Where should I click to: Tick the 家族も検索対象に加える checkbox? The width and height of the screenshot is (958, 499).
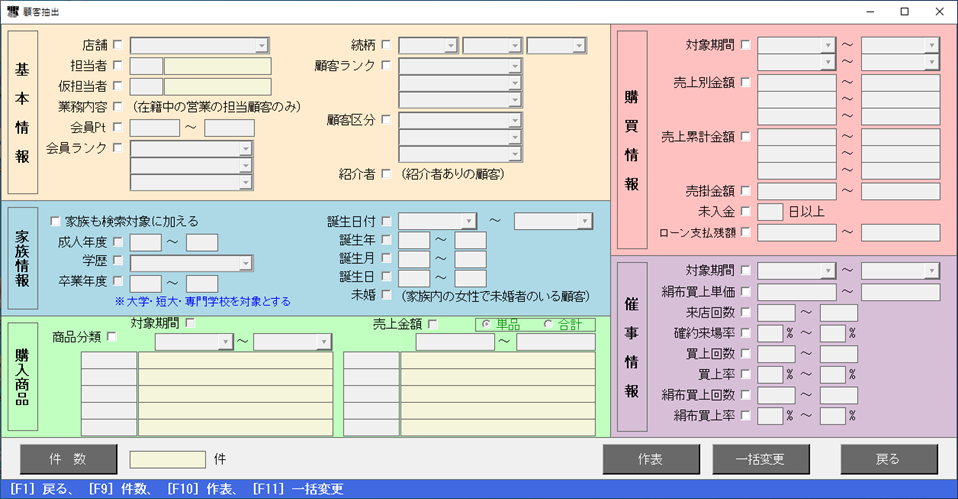[55, 221]
